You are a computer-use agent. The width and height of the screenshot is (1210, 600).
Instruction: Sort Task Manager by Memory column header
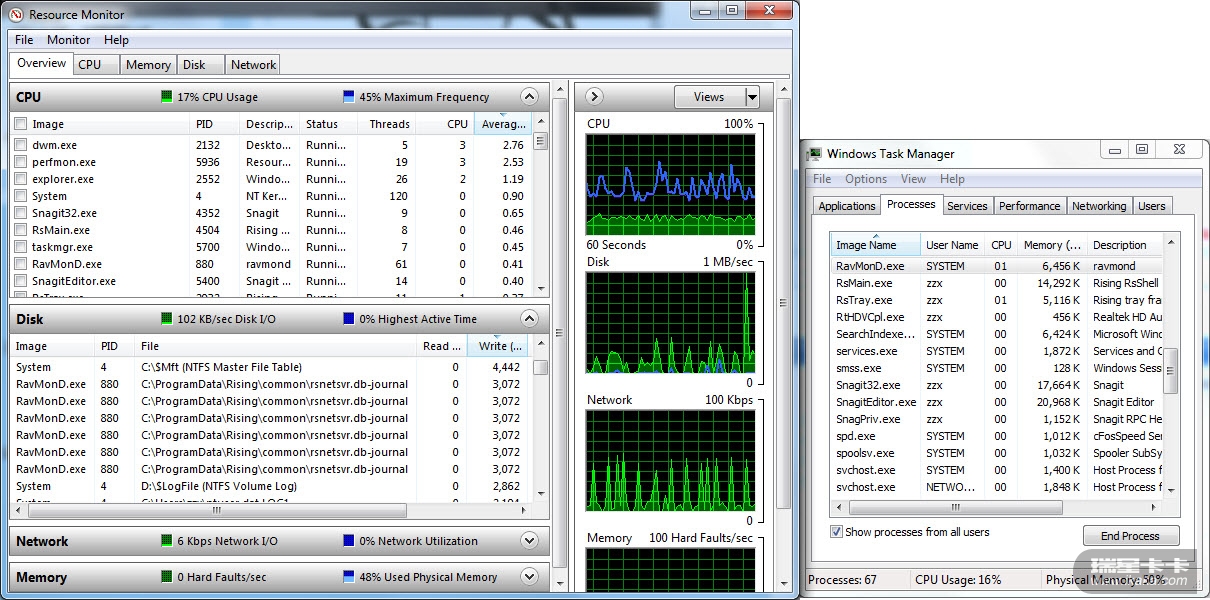1051,245
